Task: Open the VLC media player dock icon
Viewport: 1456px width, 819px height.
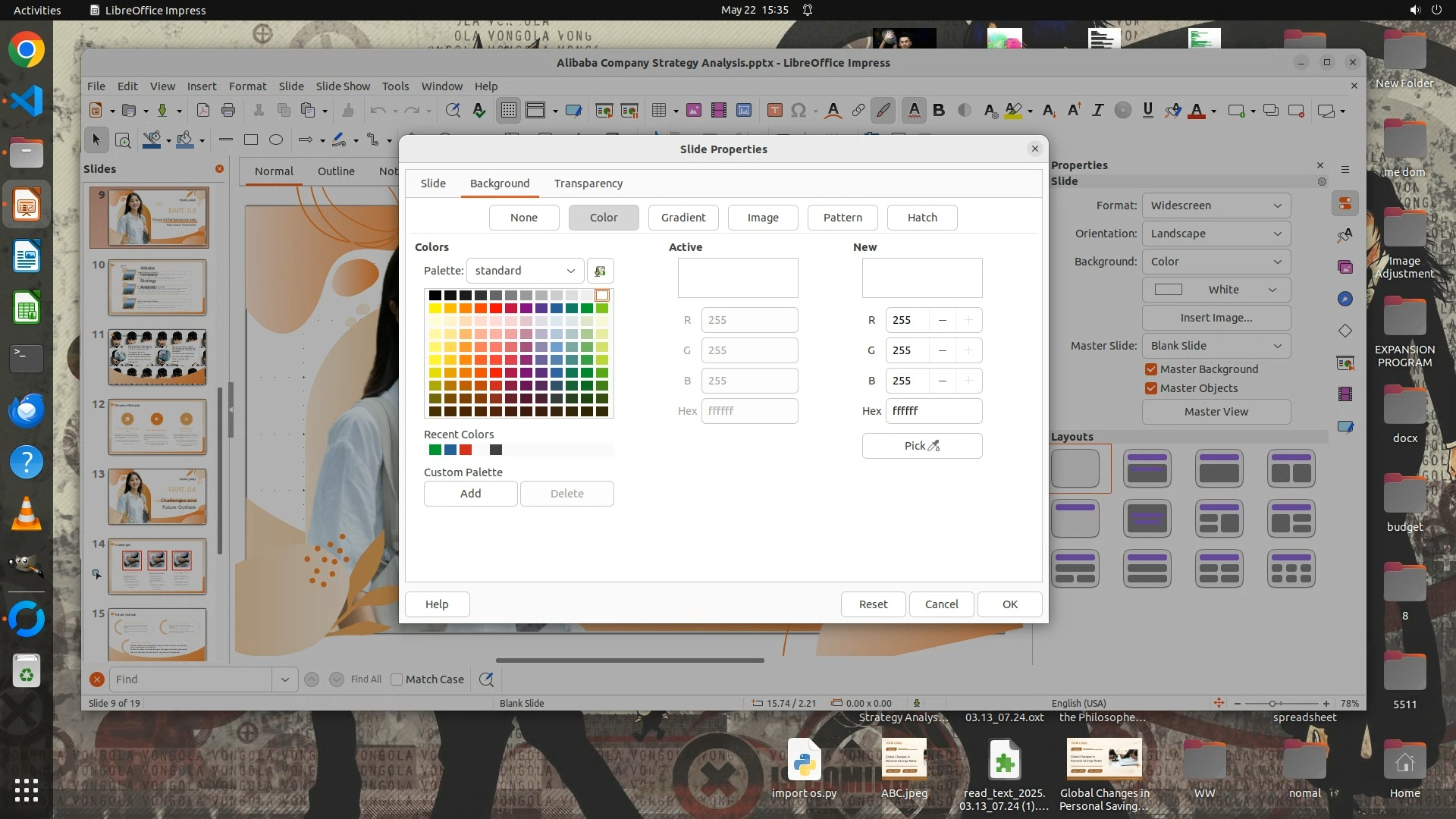Action: pyautogui.click(x=27, y=514)
